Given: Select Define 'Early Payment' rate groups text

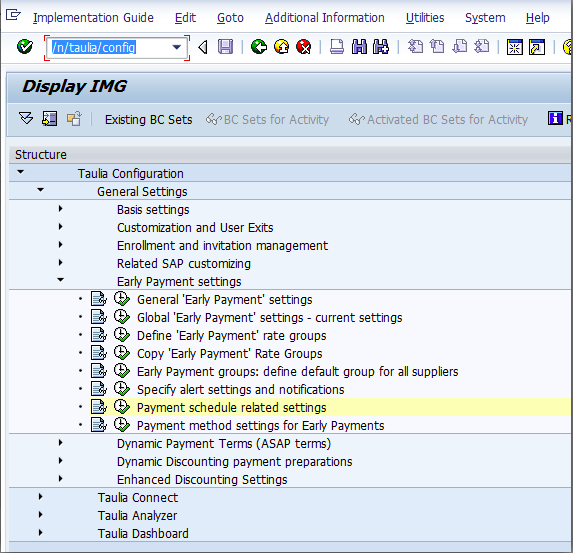Looking at the screenshot, I should [x=231, y=336].
